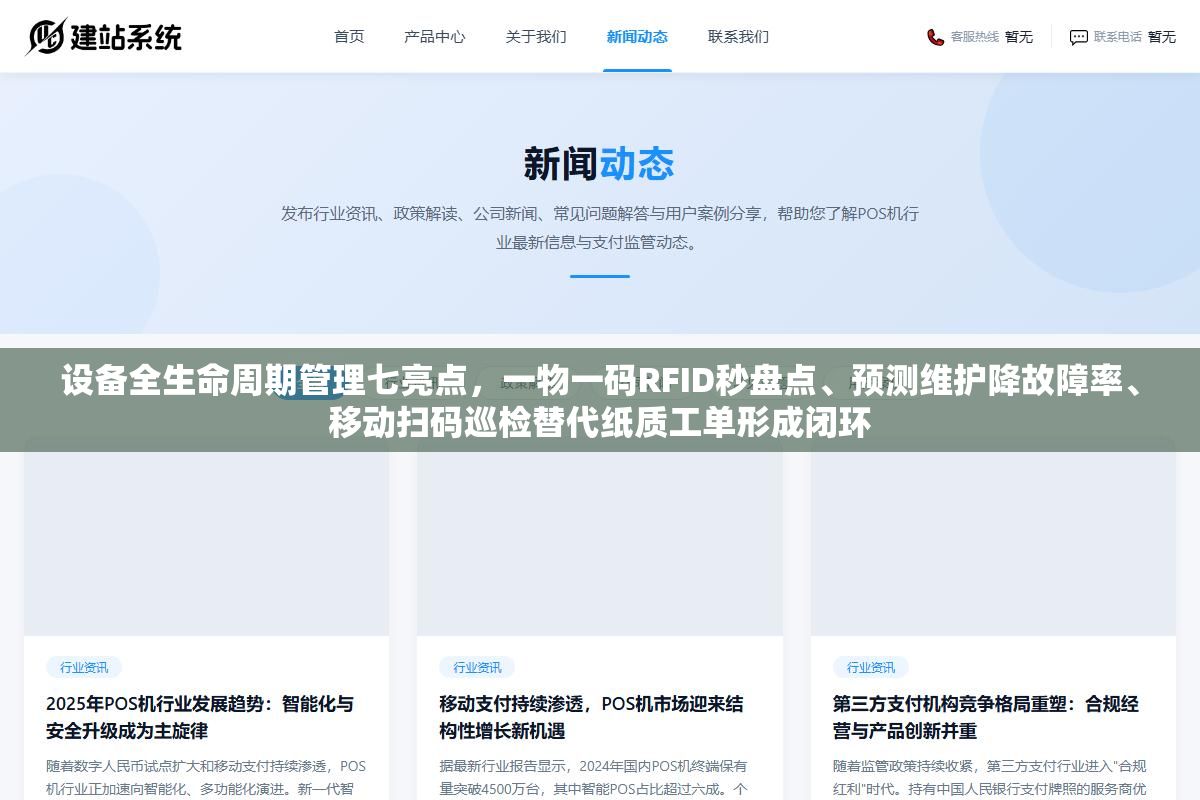This screenshot has width=1200, height=800.
Task: Select the 新闻动态 nav tab
Action: tap(637, 37)
